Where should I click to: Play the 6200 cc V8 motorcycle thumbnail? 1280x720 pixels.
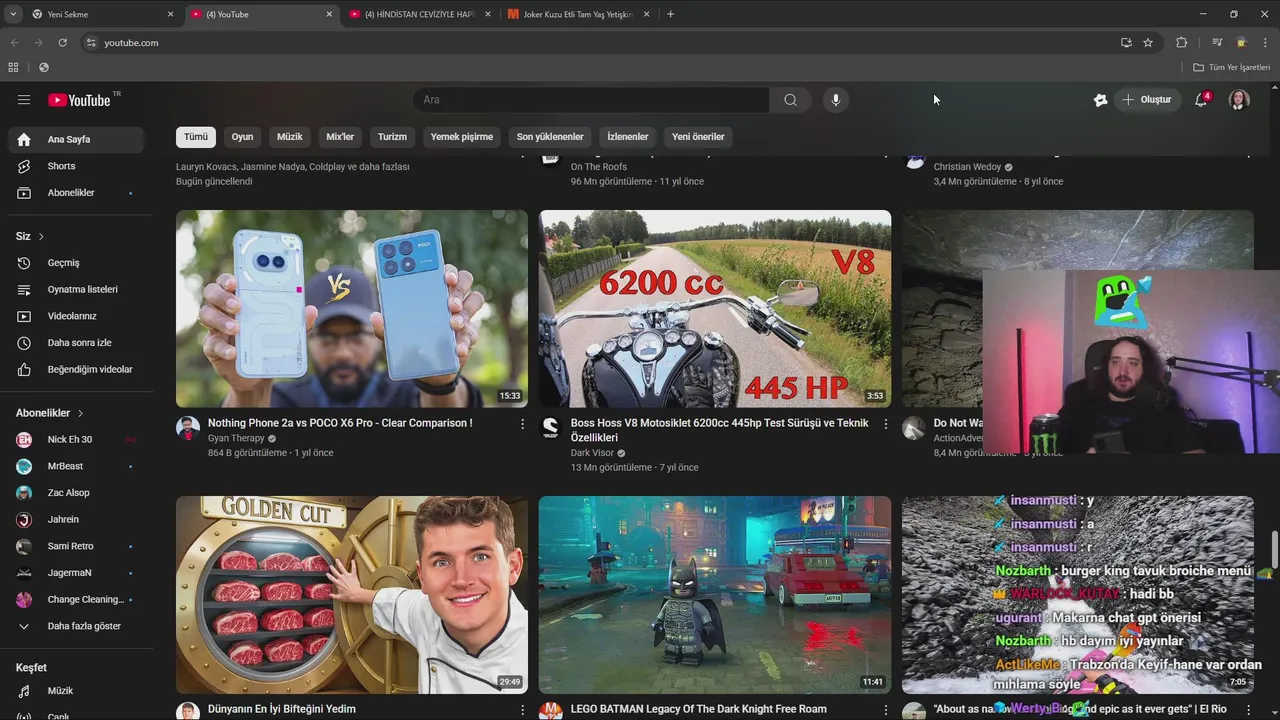[715, 308]
